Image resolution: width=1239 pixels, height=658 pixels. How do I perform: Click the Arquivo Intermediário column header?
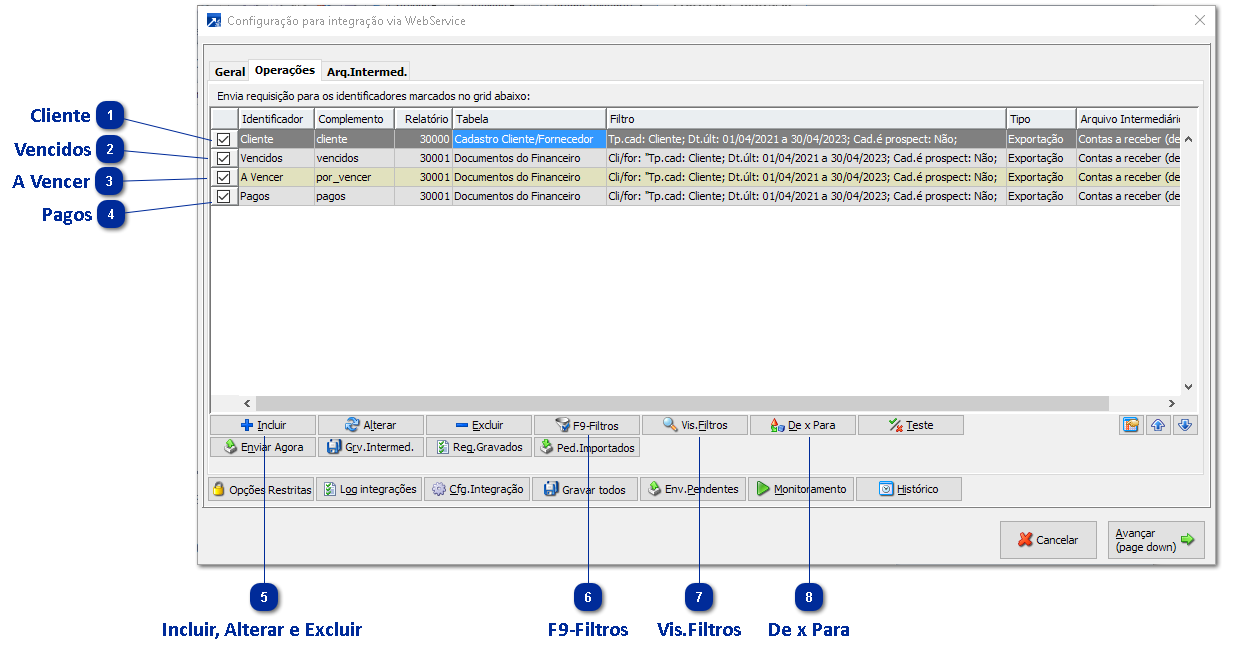pyautogui.click(x=1129, y=119)
